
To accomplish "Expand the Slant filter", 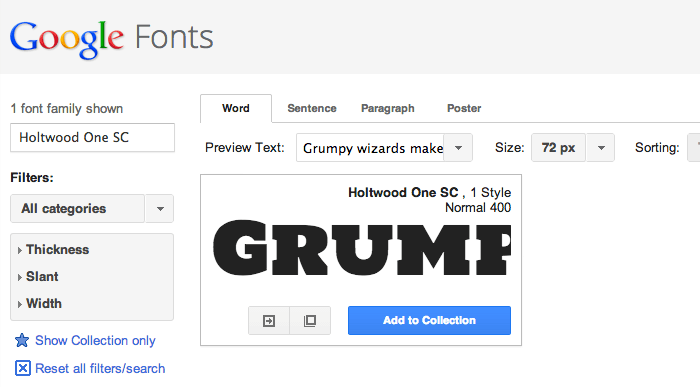I will tap(38, 277).
